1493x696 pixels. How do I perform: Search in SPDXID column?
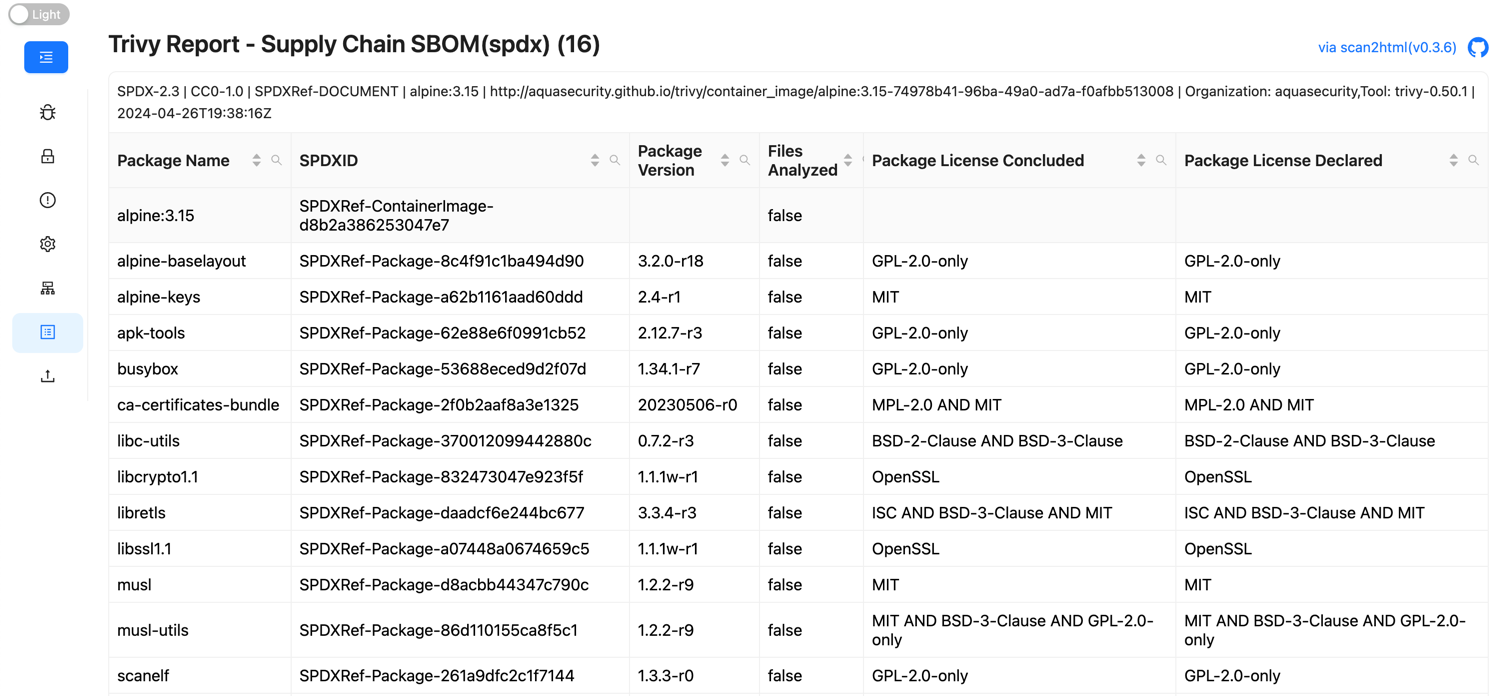[615, 160]
